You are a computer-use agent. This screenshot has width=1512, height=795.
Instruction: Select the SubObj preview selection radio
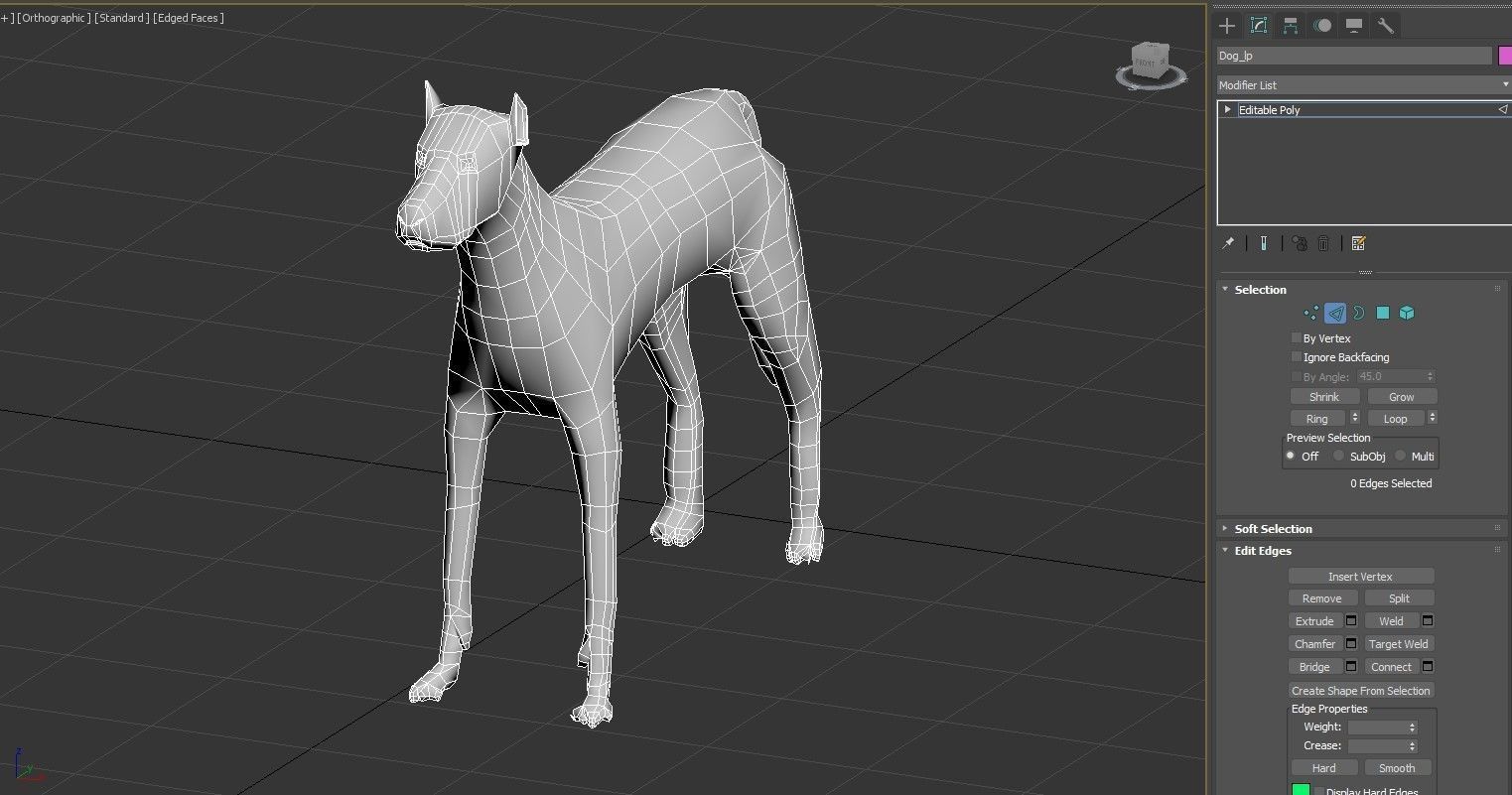click(1339, 457)
